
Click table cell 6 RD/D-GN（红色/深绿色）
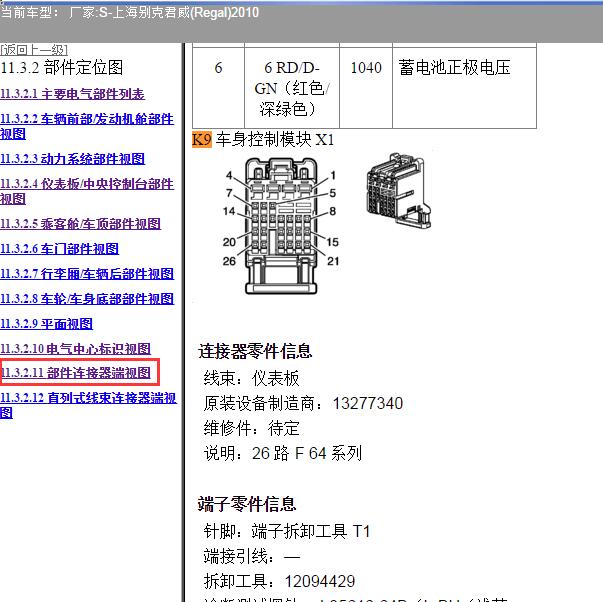point(292,88)
